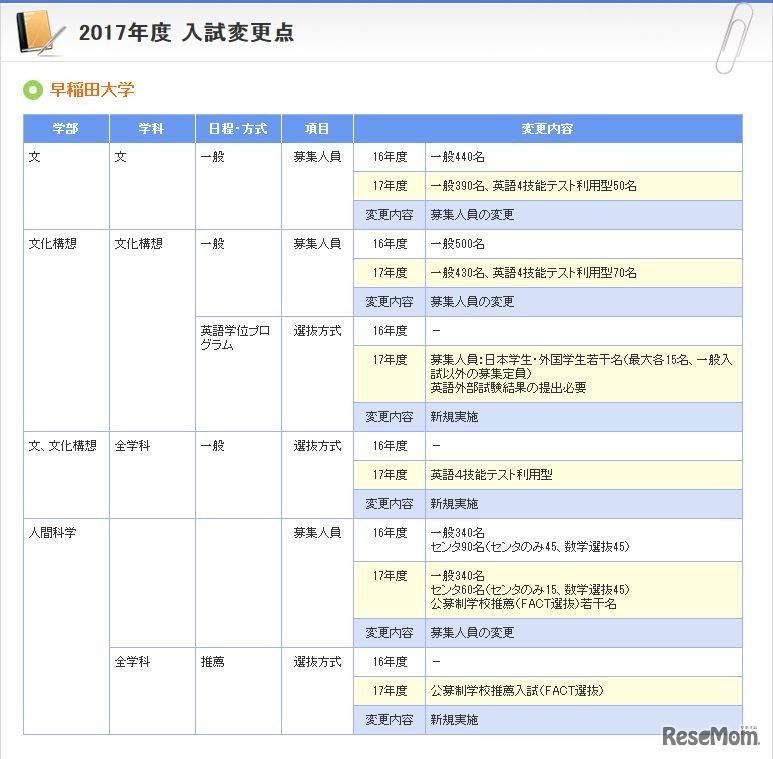Viewport: 773px width, 759px height.
Task: Select 公募制学校推薦入試(FACT選抜) cell
Action: 584,691
